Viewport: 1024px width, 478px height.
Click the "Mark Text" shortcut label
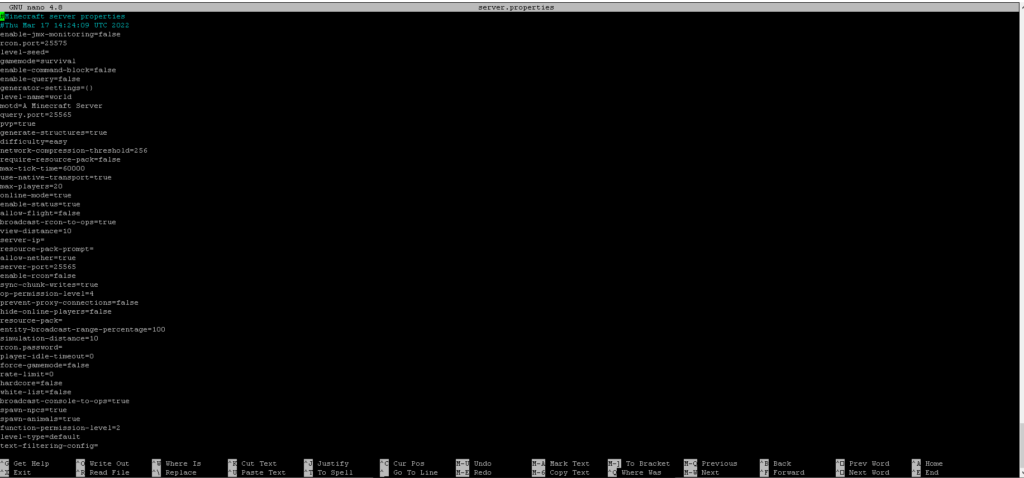click(569, 464)
